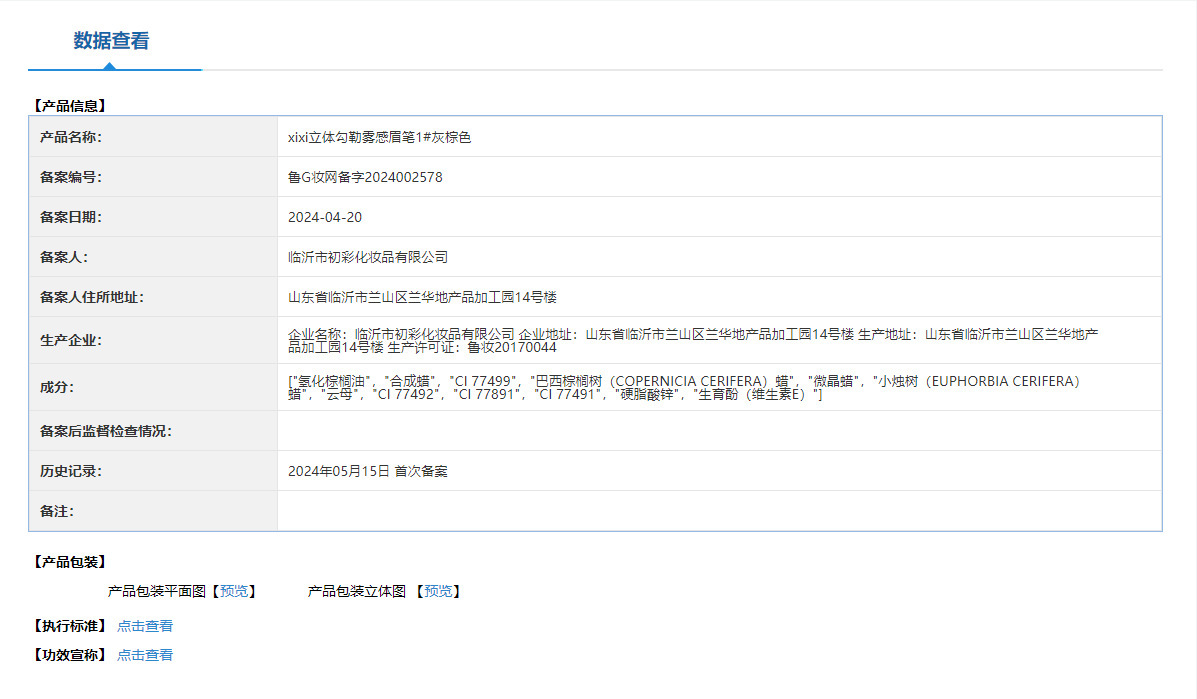The image size is (1197, 699).
Task: Click the registrant address value cell
Action: pos(719,297)
